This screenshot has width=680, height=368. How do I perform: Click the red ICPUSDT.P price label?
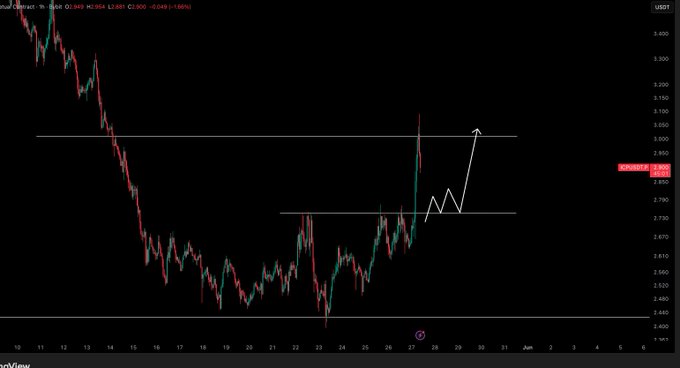(x=633, y=167)
